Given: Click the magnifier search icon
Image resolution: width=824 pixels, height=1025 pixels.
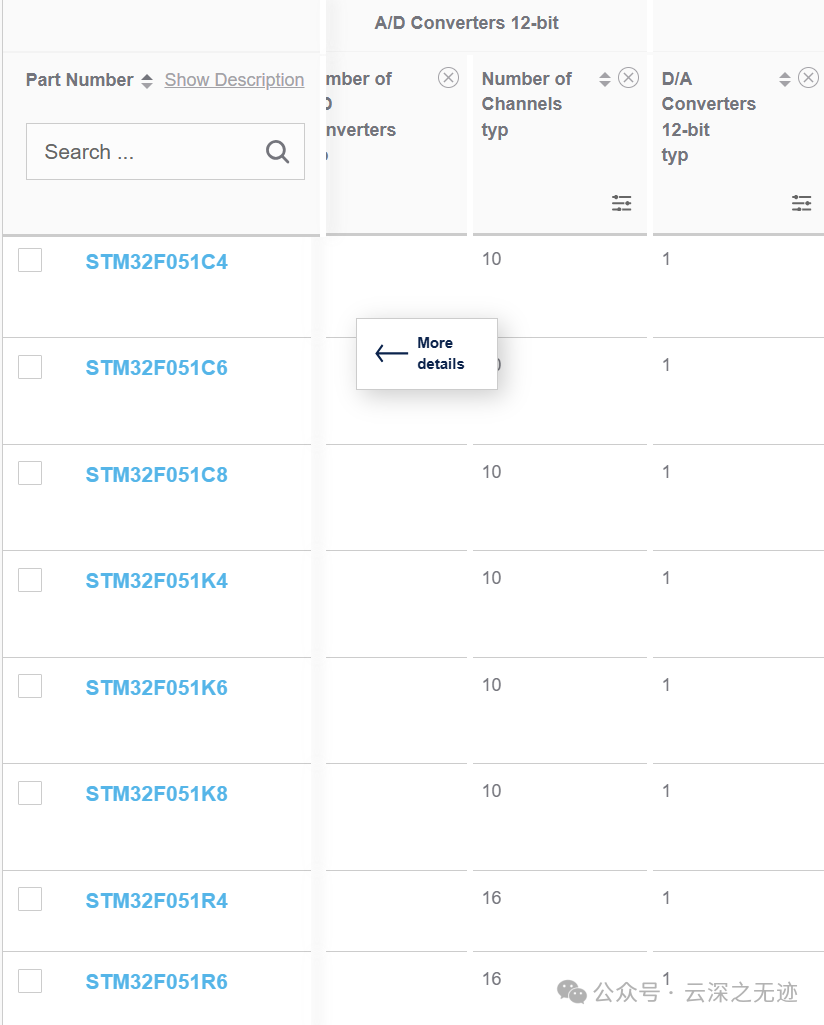Looking at the screenshot, I should pyautogui.click(x=277, y=152).
